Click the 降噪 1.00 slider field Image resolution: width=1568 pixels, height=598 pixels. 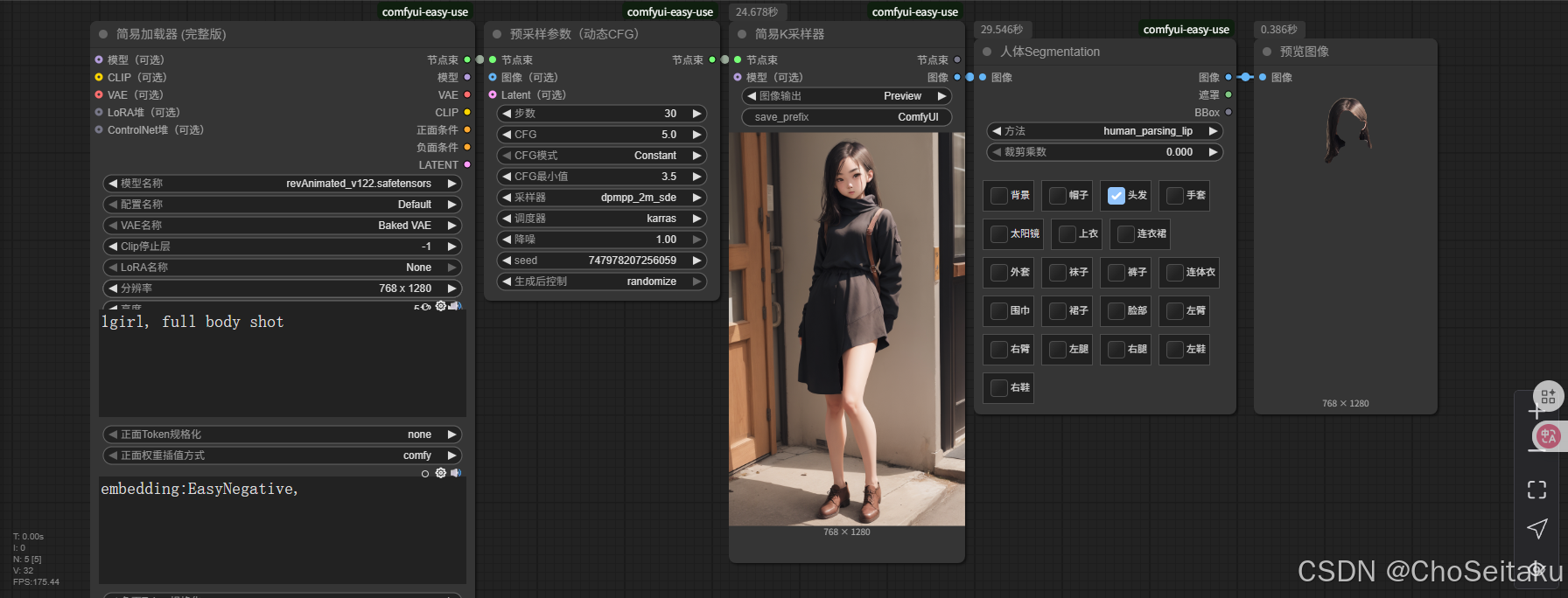[x=602, y=240]
